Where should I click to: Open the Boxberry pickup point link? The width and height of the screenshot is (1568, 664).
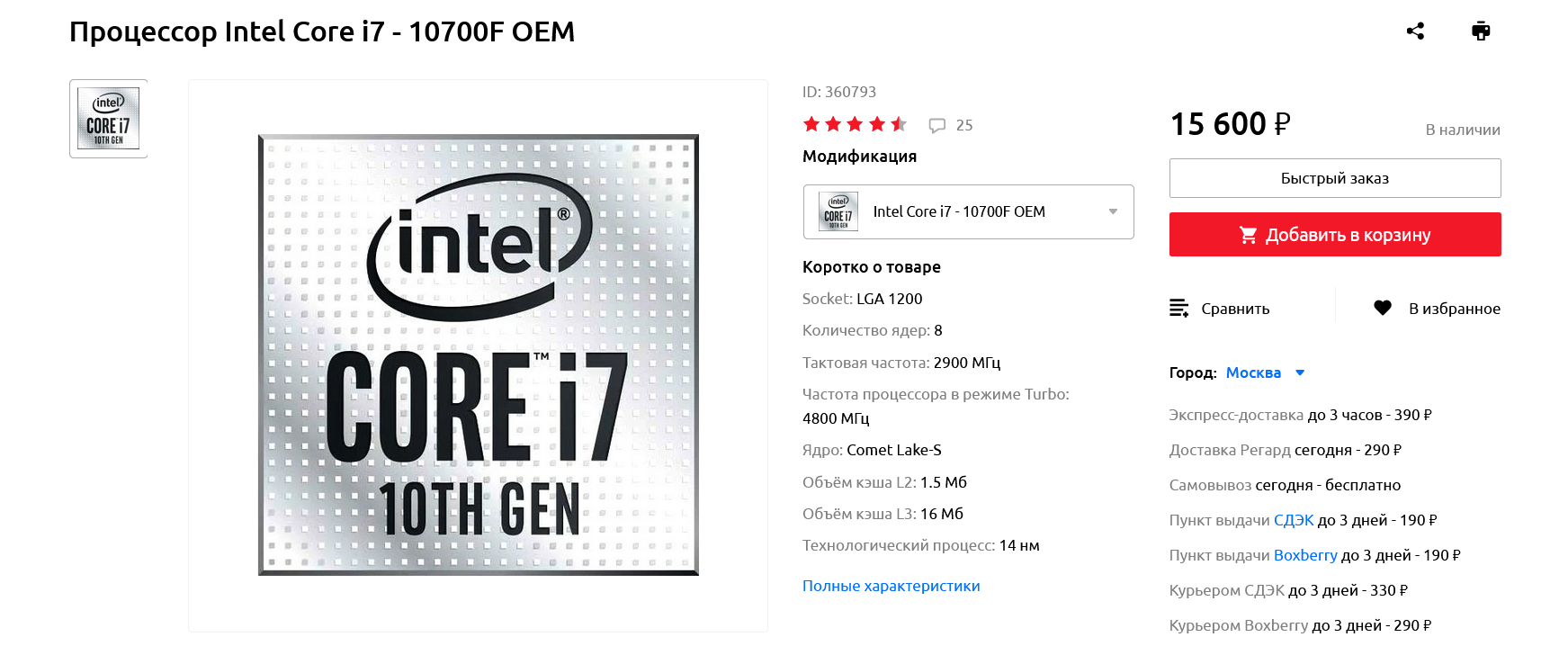coord(1305,555)
